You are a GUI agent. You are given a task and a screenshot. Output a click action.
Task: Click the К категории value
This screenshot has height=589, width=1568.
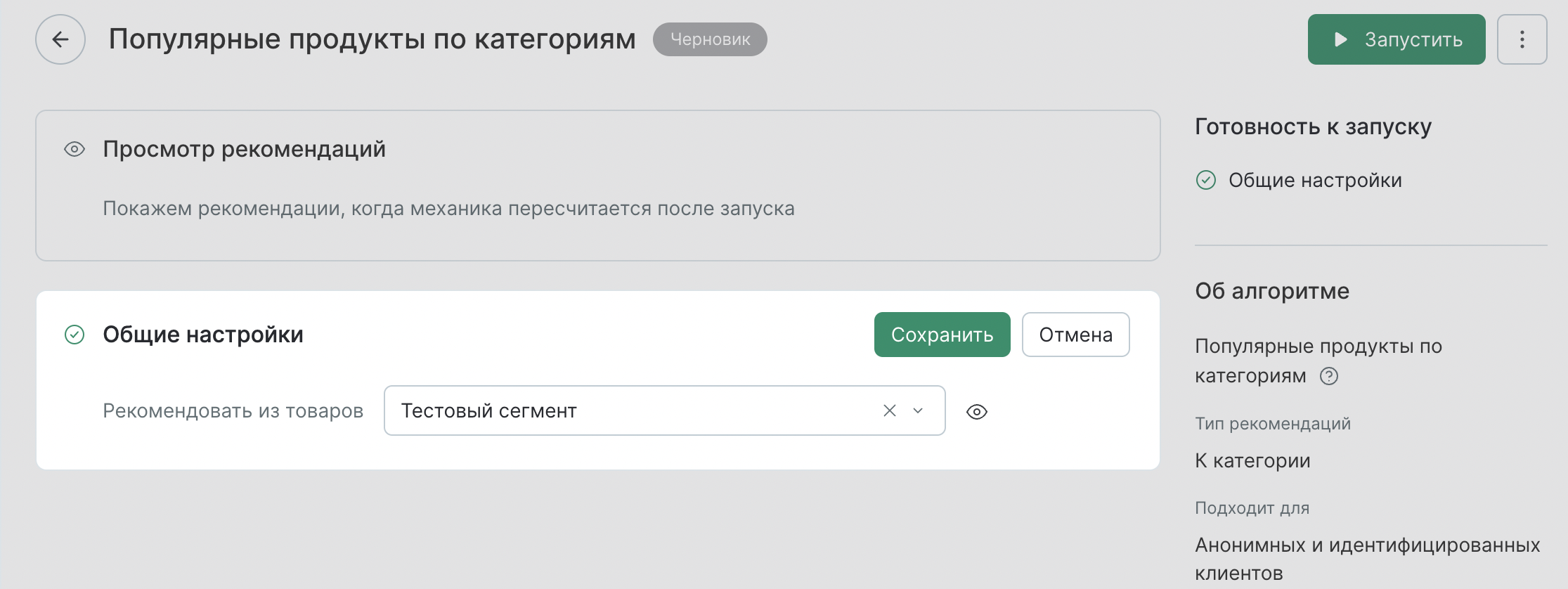[1252, 461]
